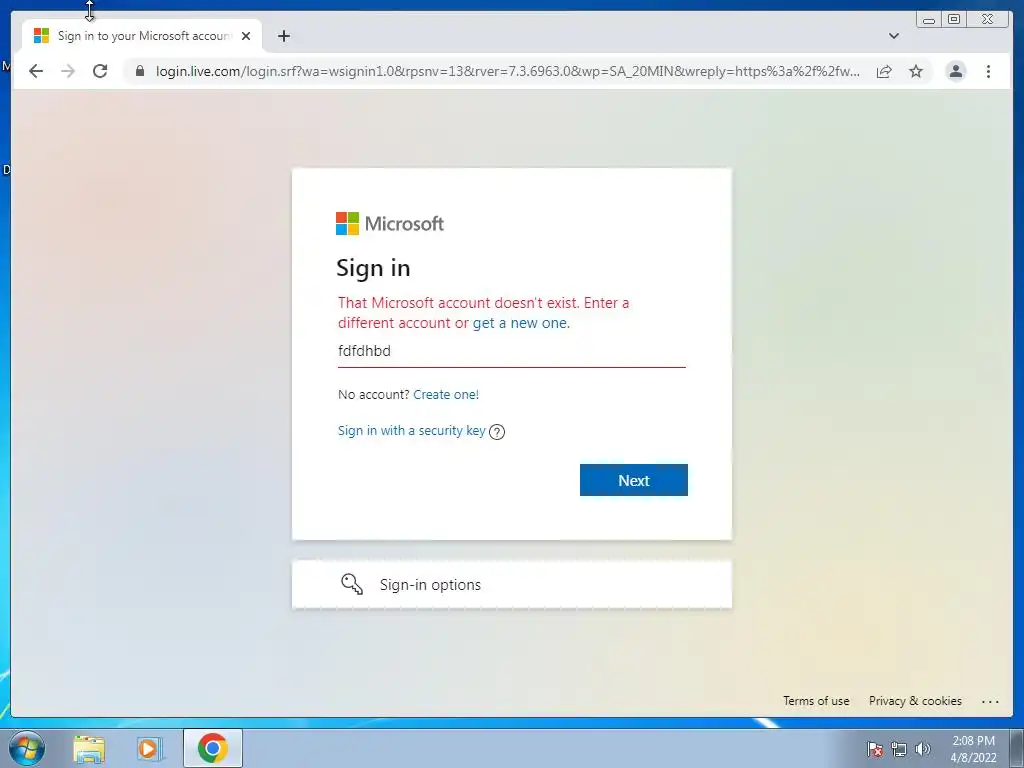Screen dimensions: 1024x768
Task: Open the footer ellipsis more options
Action: [990, 701]
